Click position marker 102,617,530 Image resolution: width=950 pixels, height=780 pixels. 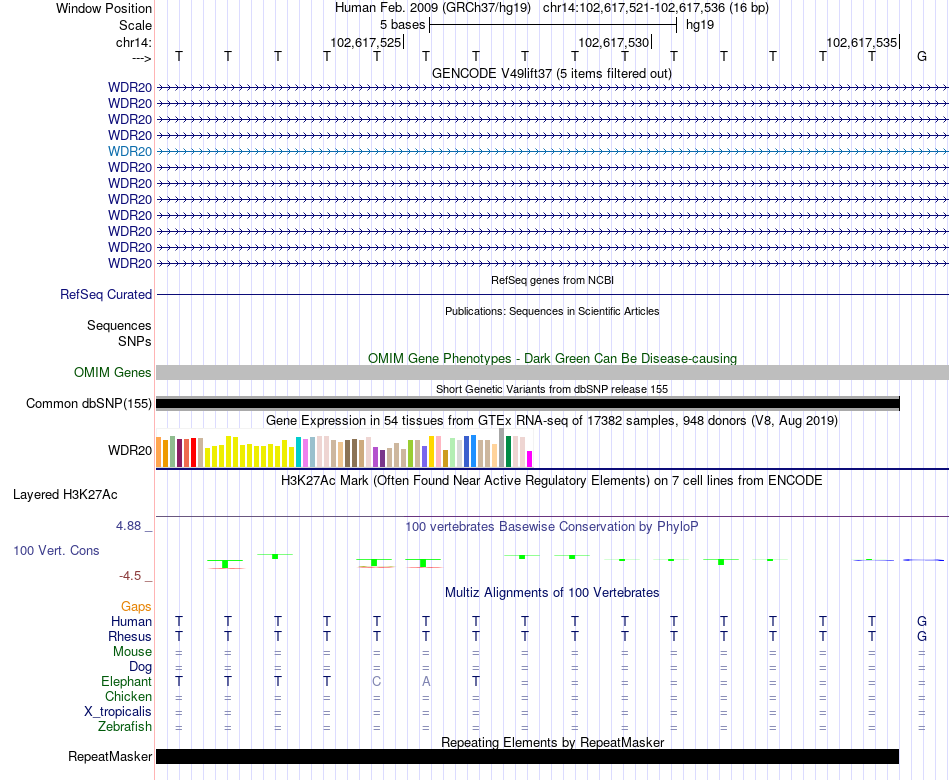click(x=614, y=42)
